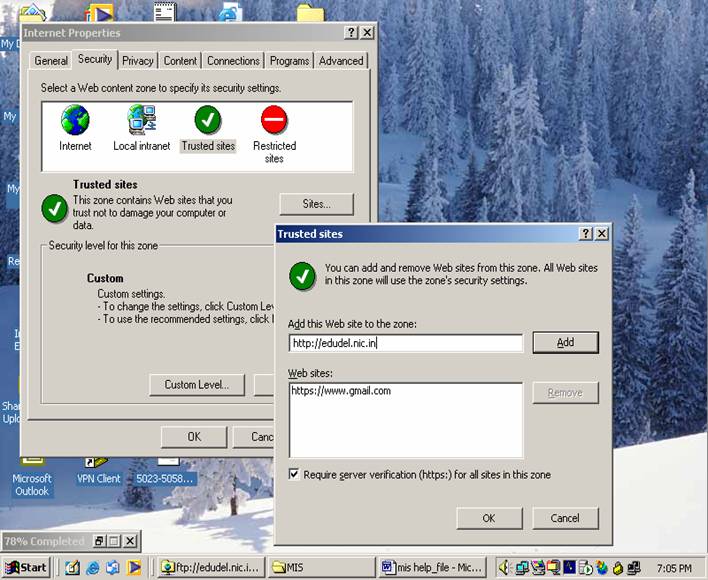Switch to the Privacy tab
This screenshot has height=580, width=708.
[138, 61]
